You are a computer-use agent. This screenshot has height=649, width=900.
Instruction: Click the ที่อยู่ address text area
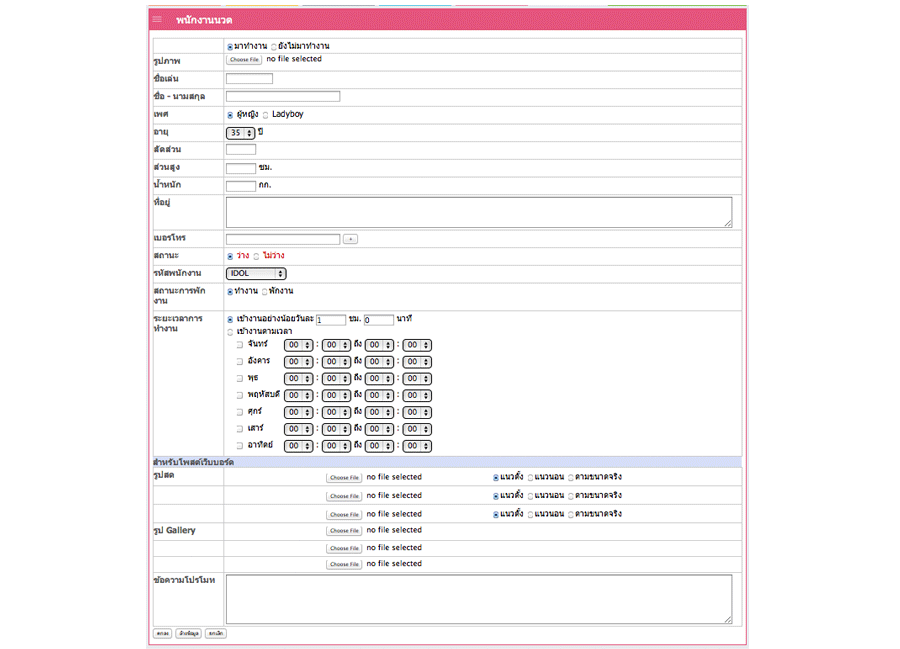tap(478, 211)
